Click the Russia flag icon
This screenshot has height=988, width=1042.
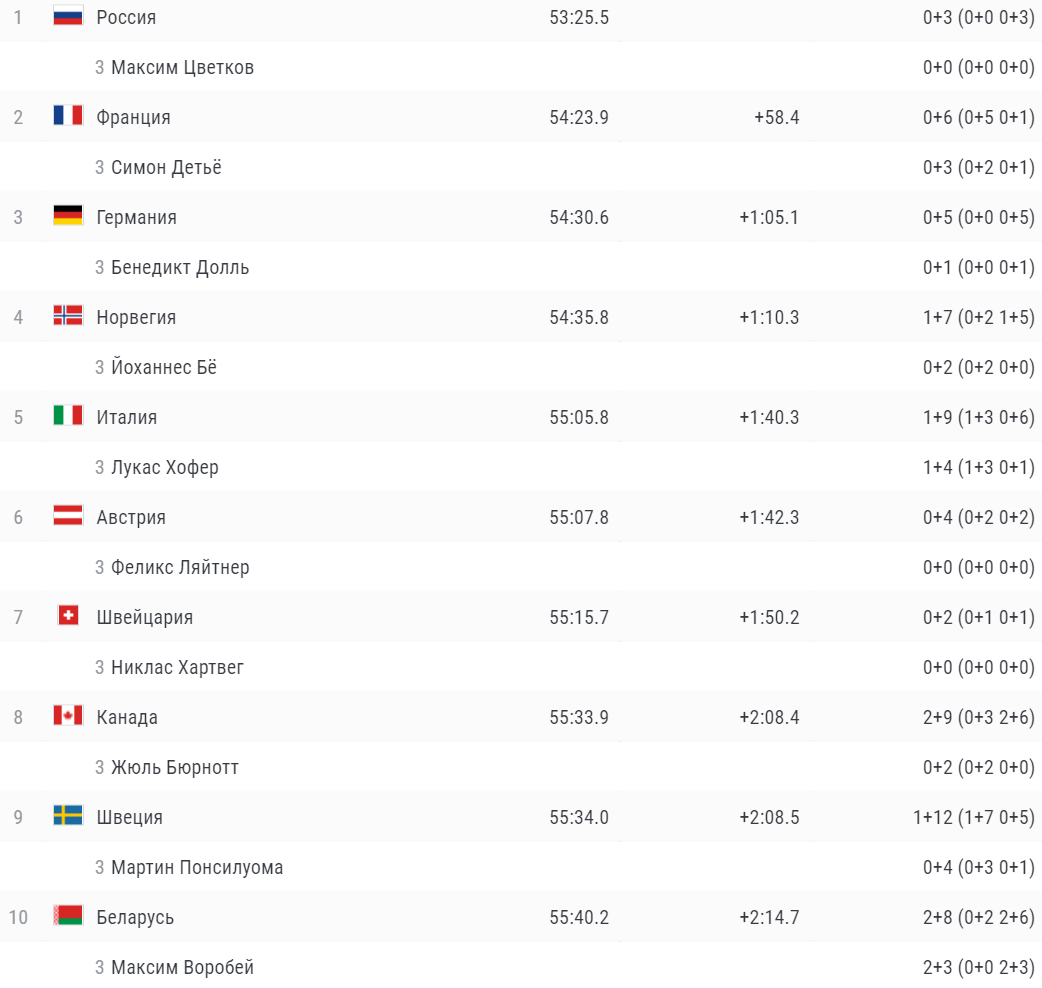tap(68, 16)
